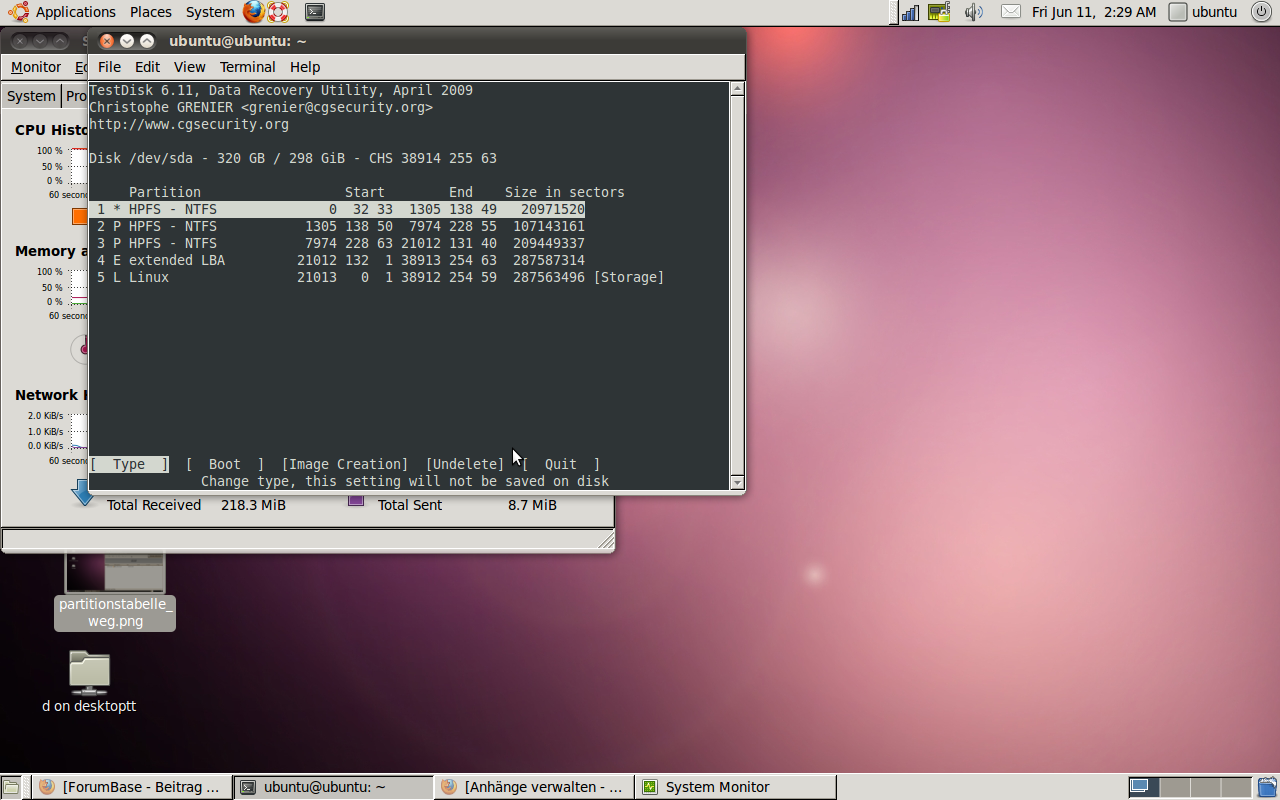Click show desktop button in bottom panel
Screen dimensions: 1280x800
11,787
